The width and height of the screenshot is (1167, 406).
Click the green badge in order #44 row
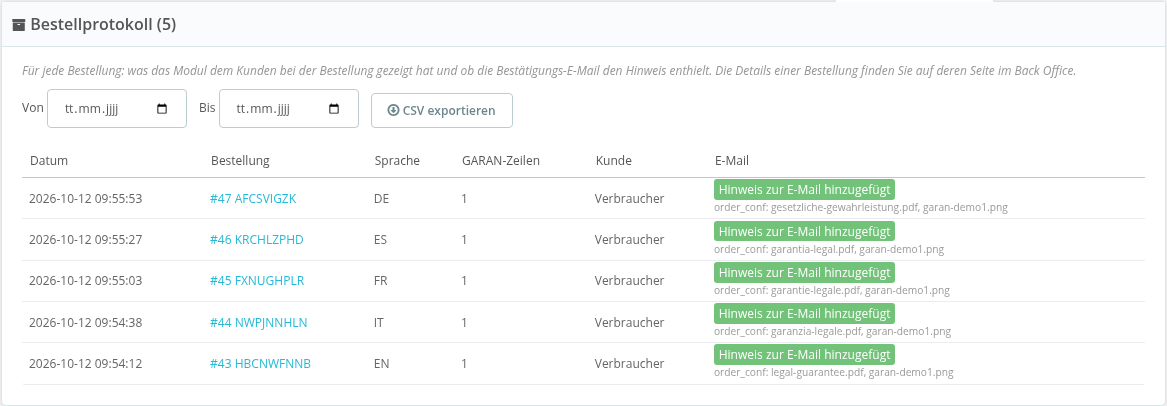(x=805, y=313)
